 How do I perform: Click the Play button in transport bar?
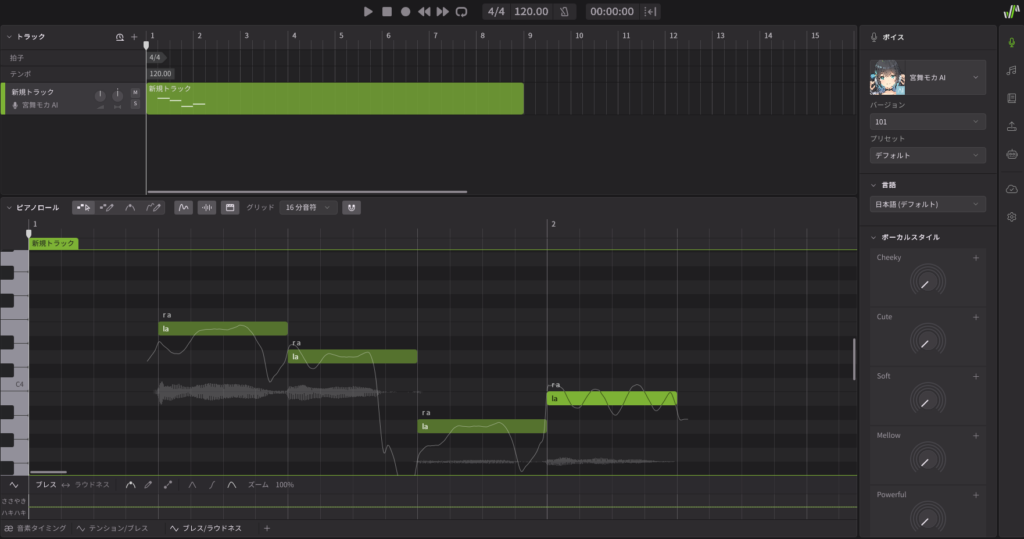click(368, 11)
